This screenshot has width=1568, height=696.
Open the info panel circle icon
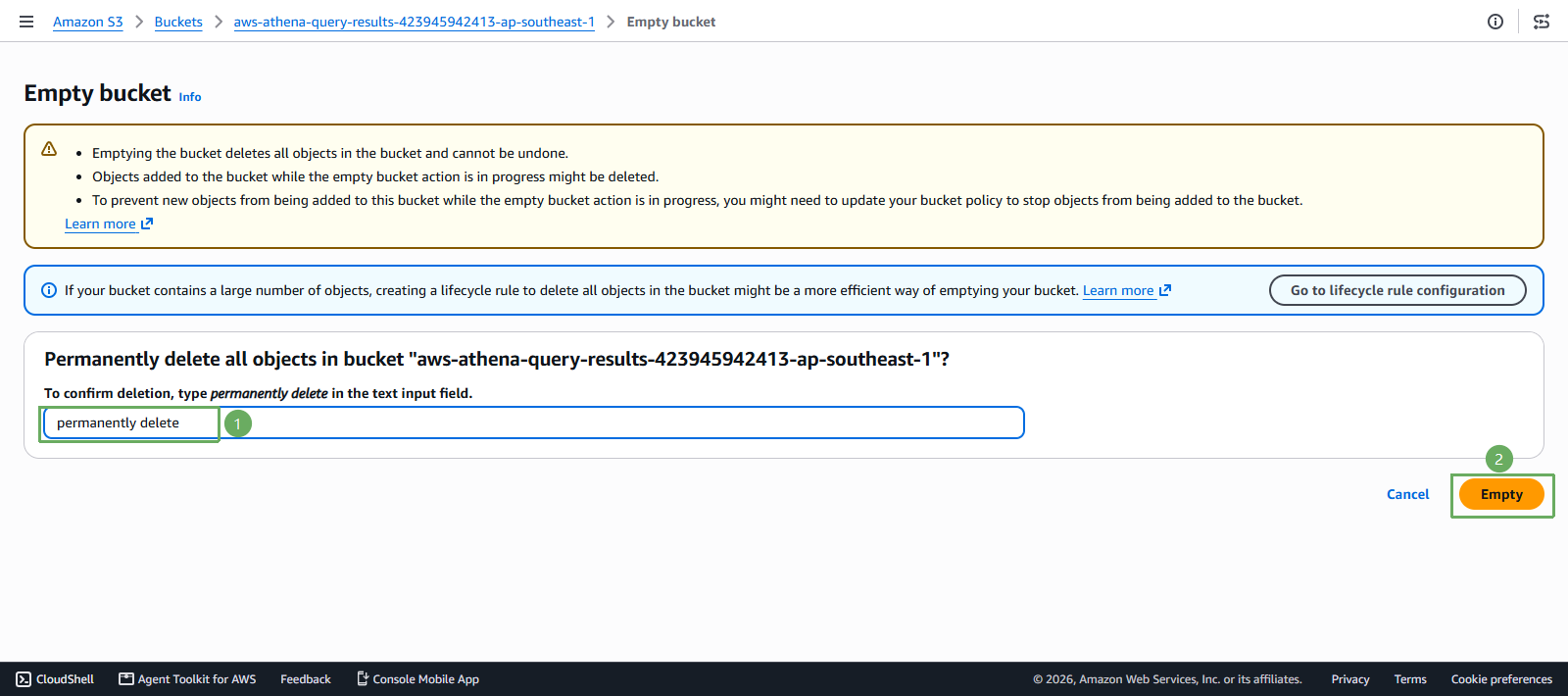click(1495, 22)
